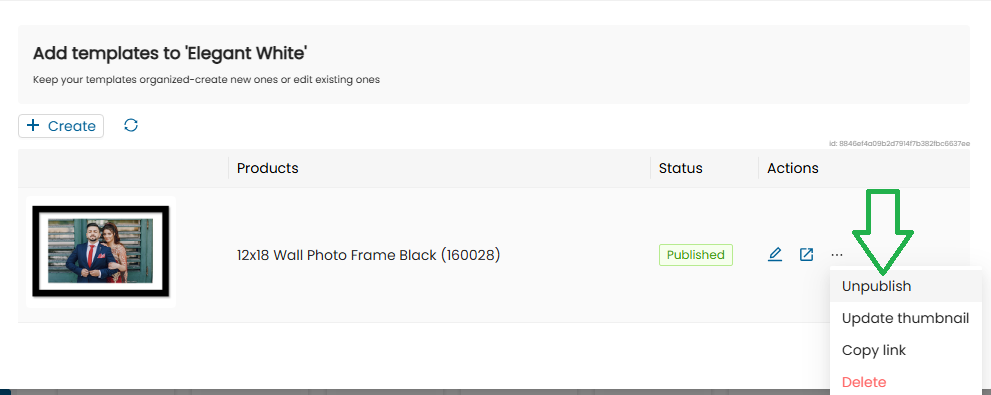Click the pencil edit icon for the template
The image size is (991, 395).
coord(775,255)
